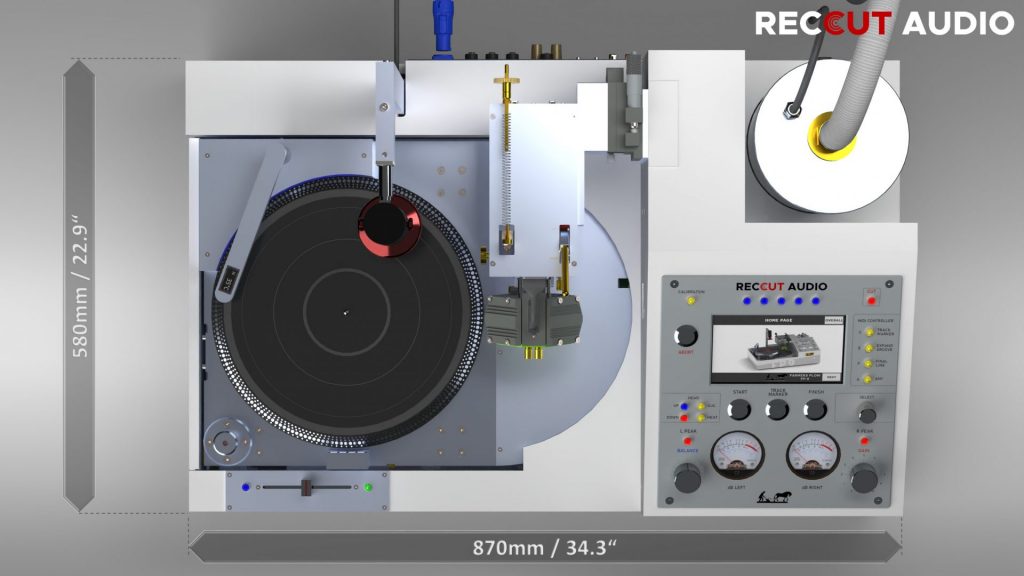Click the yellow VAC indicator light
Image resolution: width=1024 pixels, height=576 pixels.
coord(701,406)
